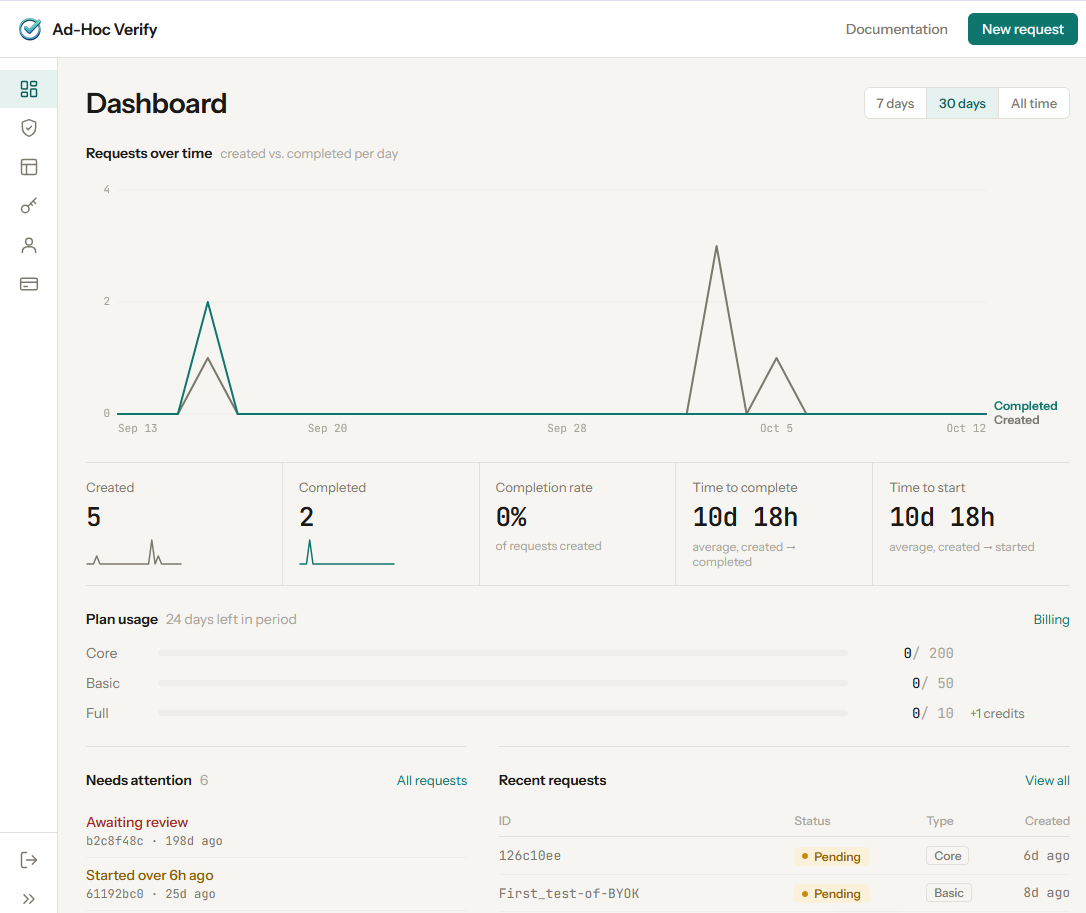1086x913 pixels.
Task: Select the All time range tab
Action: click(x=1033, y=103)
